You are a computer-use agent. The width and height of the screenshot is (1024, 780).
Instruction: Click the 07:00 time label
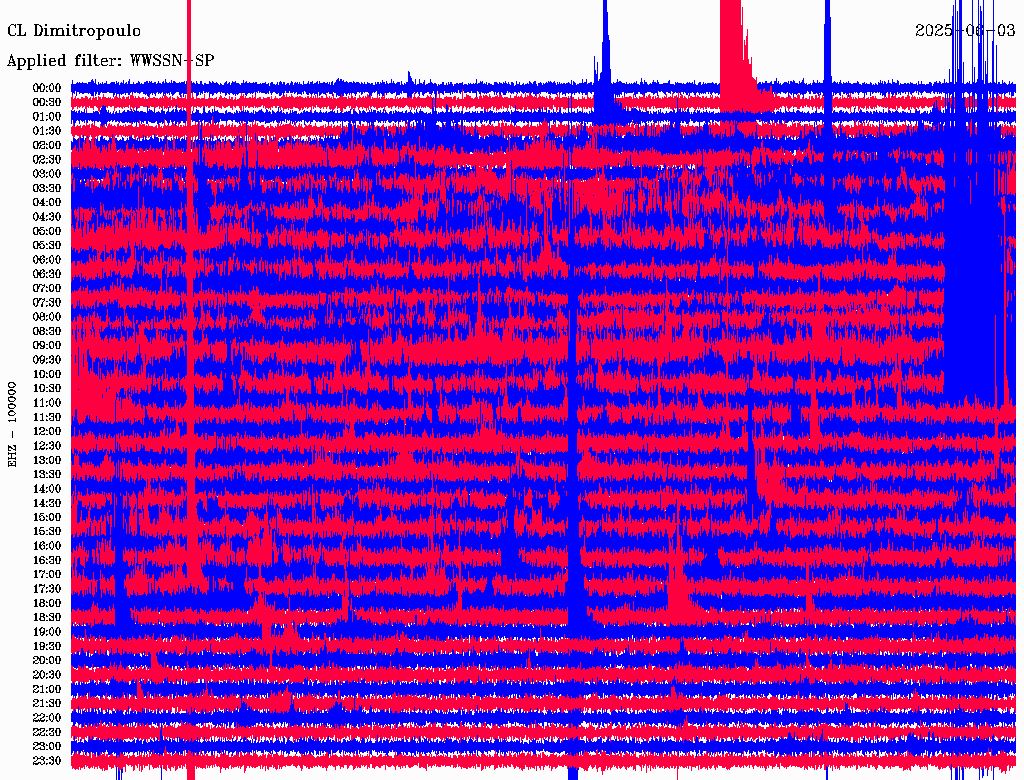click(x=47, y=289)
